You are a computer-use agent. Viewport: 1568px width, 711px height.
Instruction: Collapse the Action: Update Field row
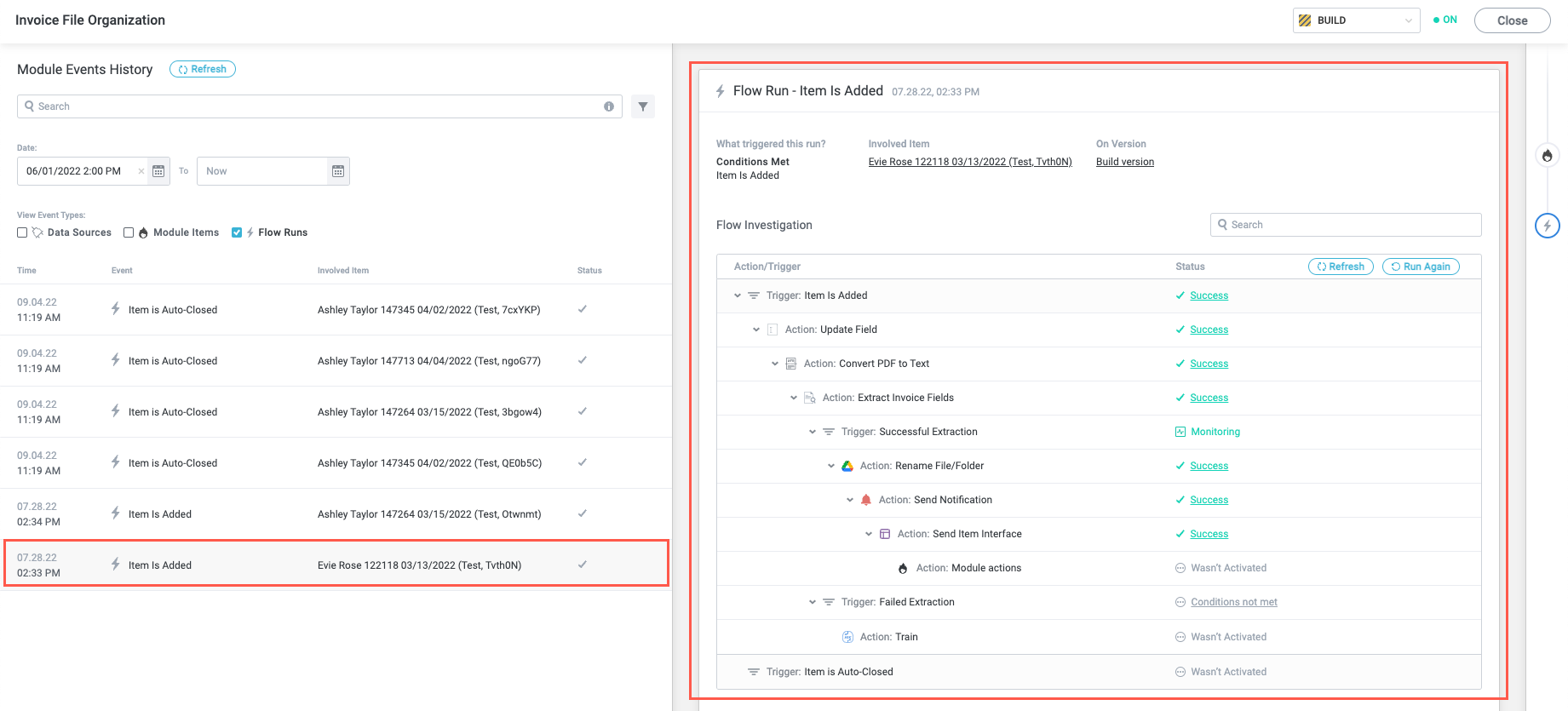point(756,330)
